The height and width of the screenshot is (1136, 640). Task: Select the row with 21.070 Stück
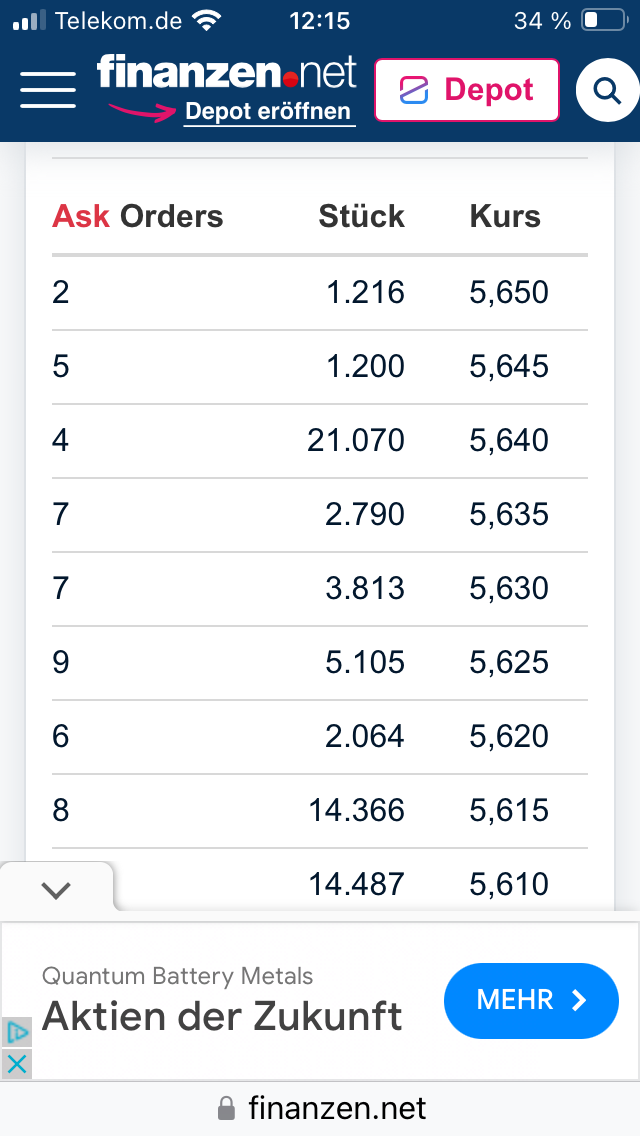(x=320, y=440)
